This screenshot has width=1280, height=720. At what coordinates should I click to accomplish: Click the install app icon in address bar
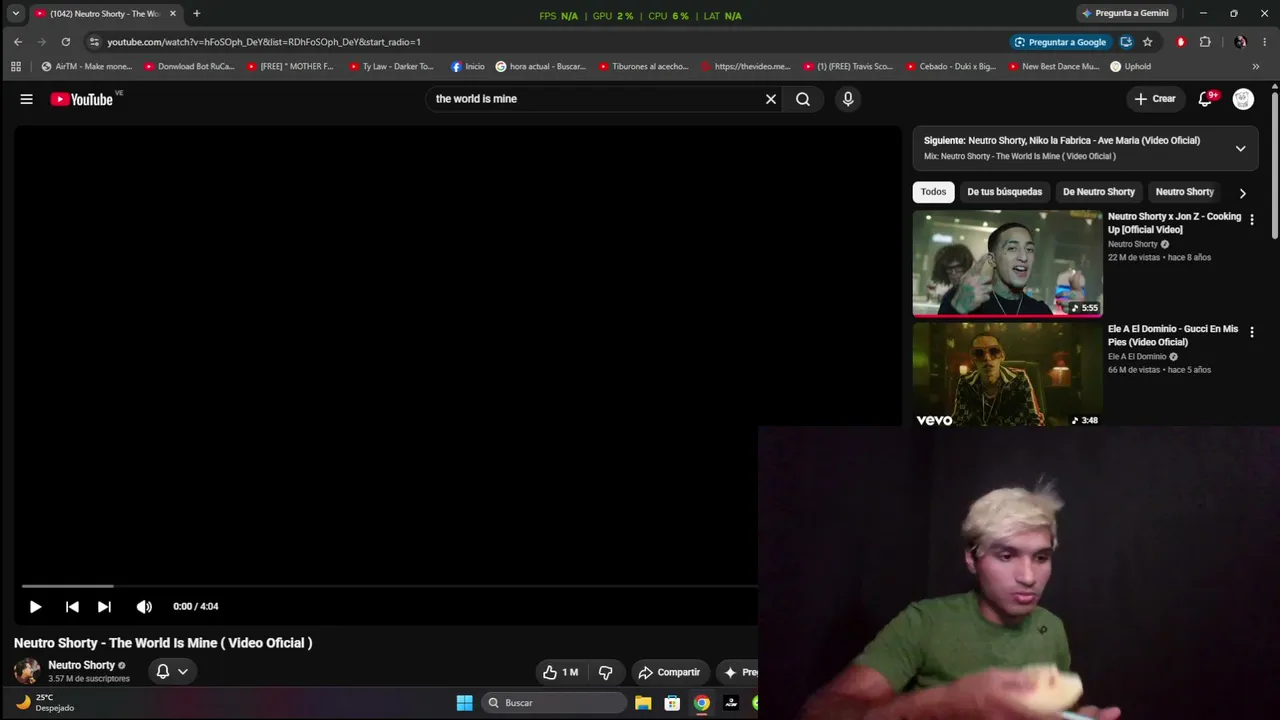(x=1126, y=42)
